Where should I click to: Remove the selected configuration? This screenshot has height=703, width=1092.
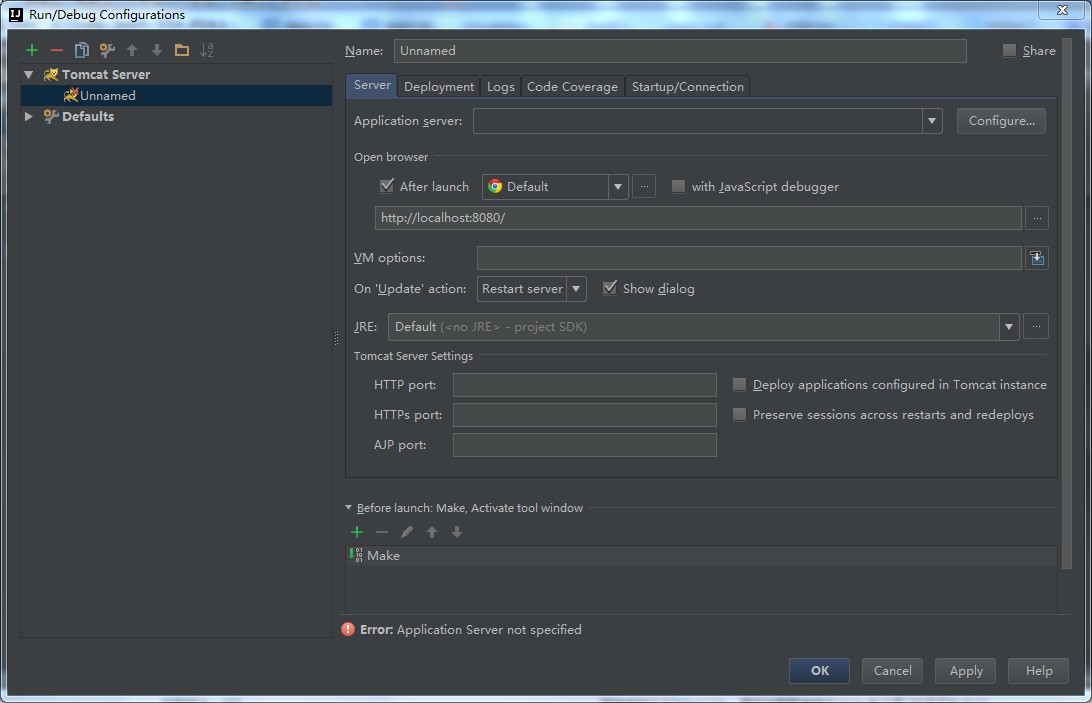coord(57,50)
